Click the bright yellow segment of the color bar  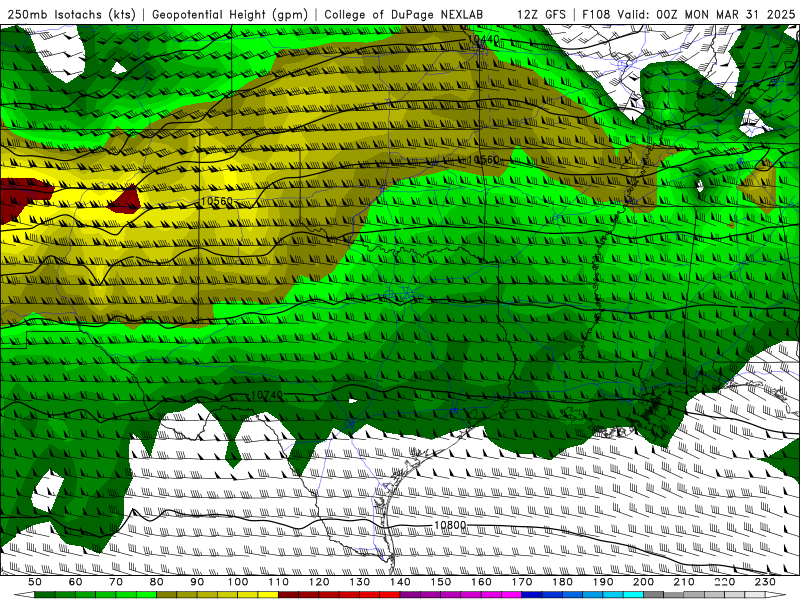268,595
